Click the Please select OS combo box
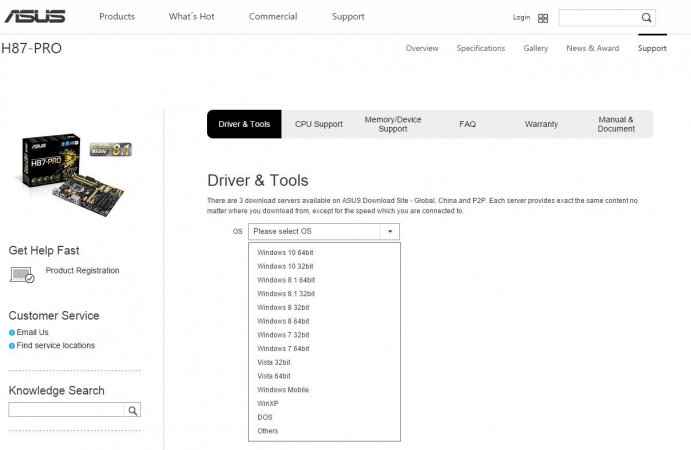Screen dimensions: 691x450 click(x=324, y=231)
